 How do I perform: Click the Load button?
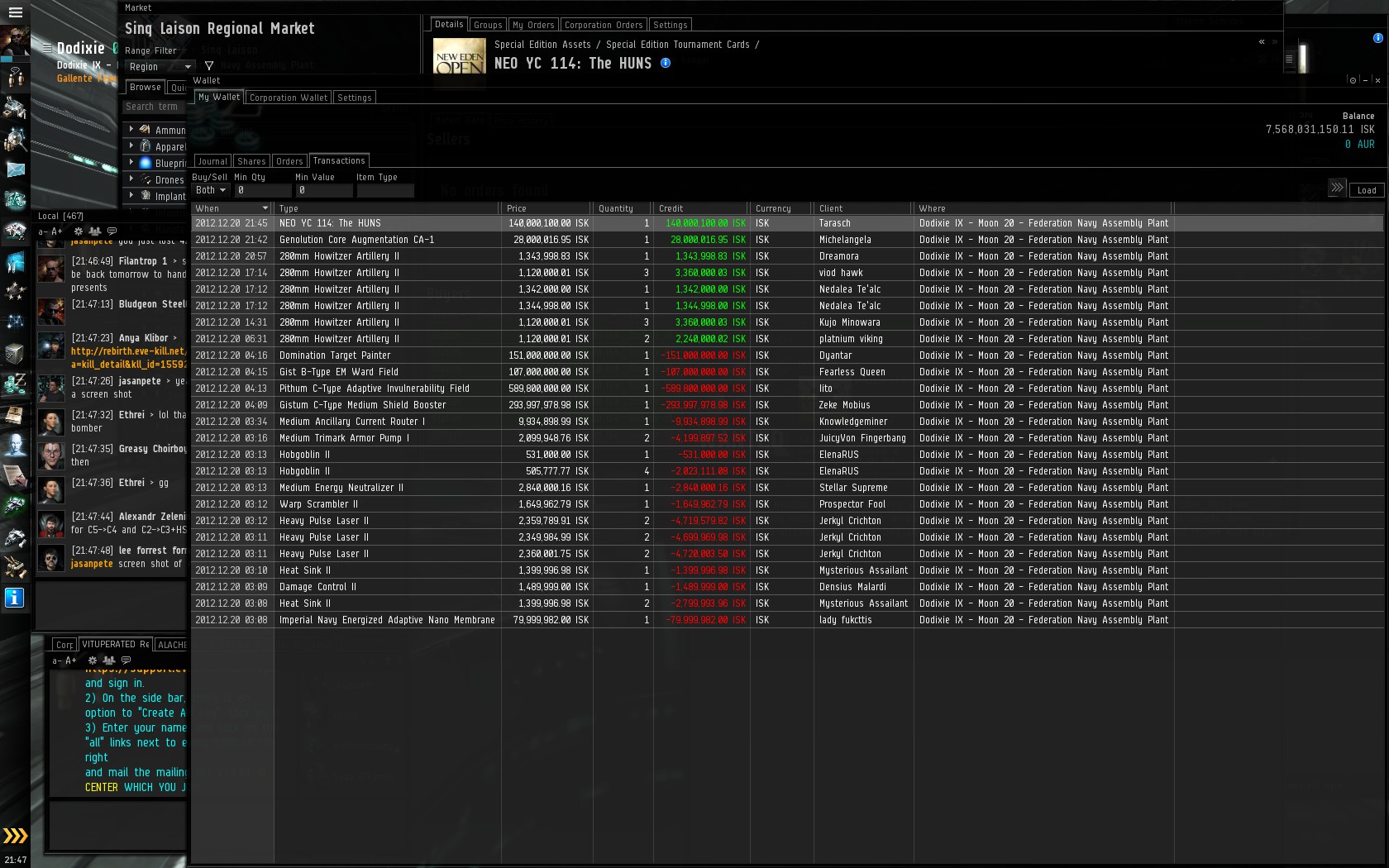[1367, 190]
